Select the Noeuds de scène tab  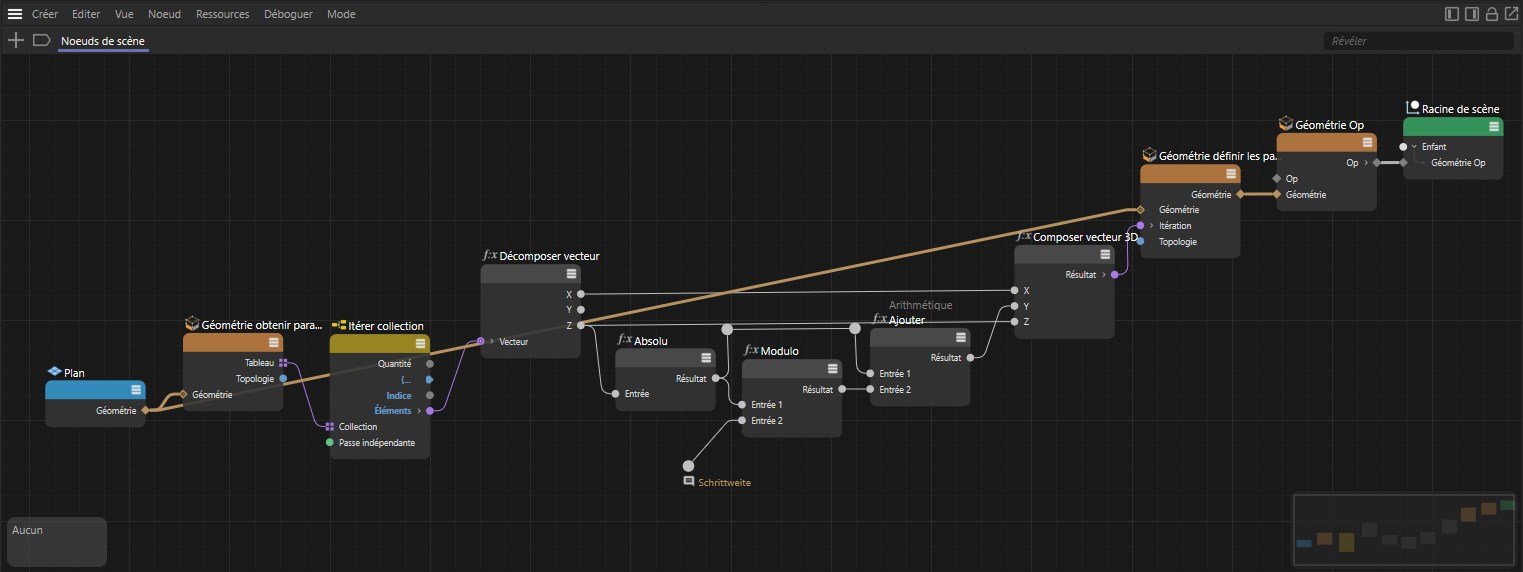[x=103, y=41]
